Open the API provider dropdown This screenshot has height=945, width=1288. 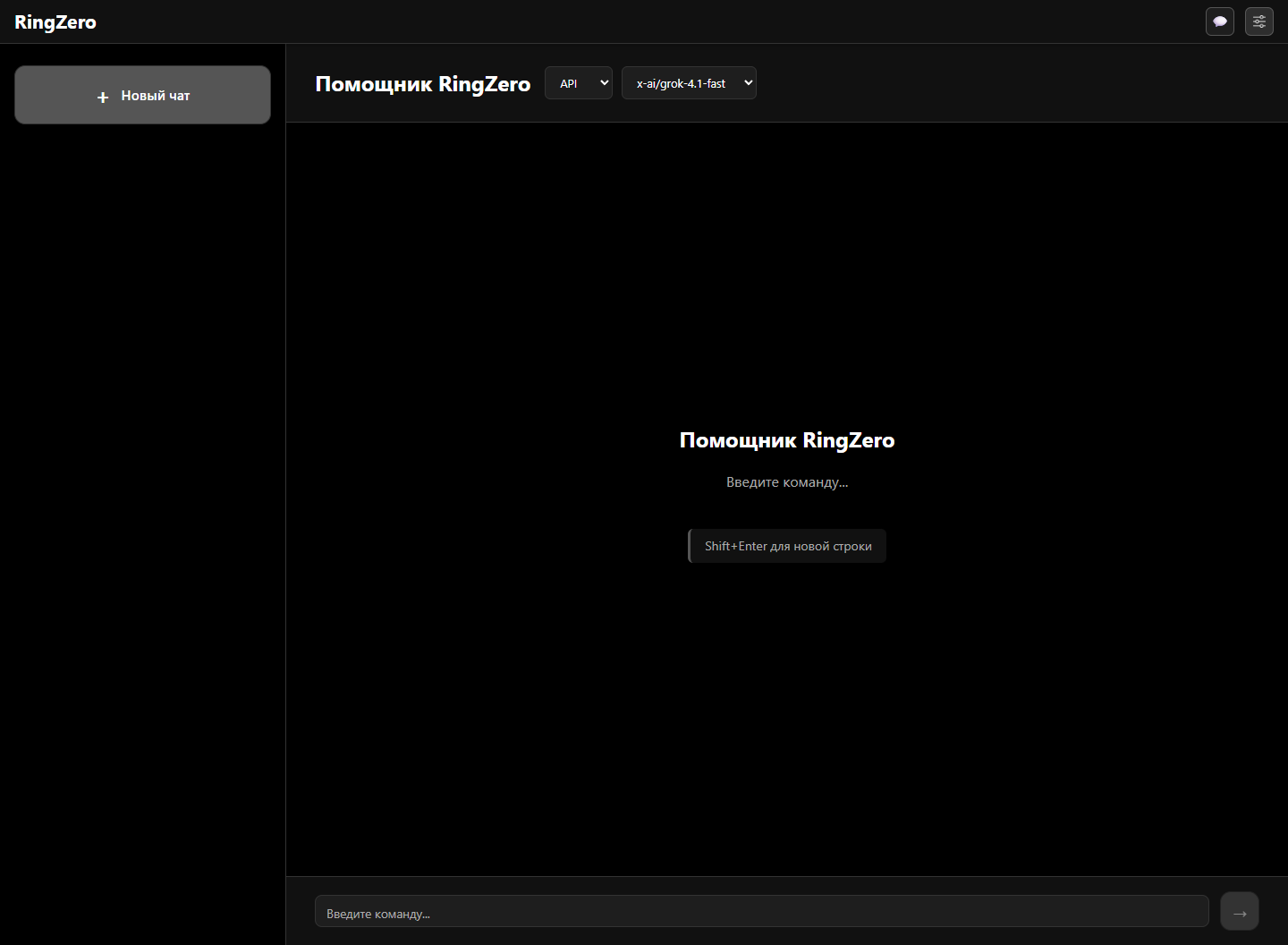[x=578, y=83]
